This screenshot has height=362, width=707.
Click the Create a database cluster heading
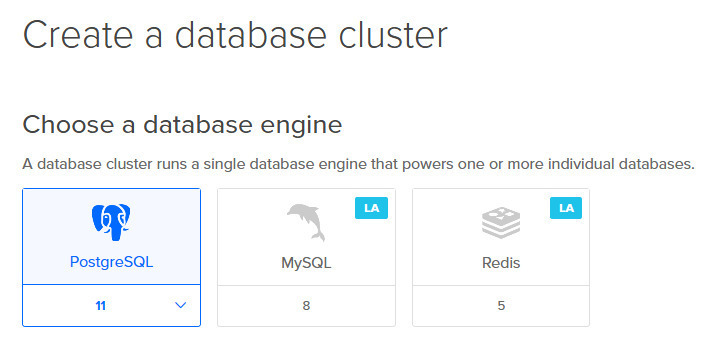point(235,34)
